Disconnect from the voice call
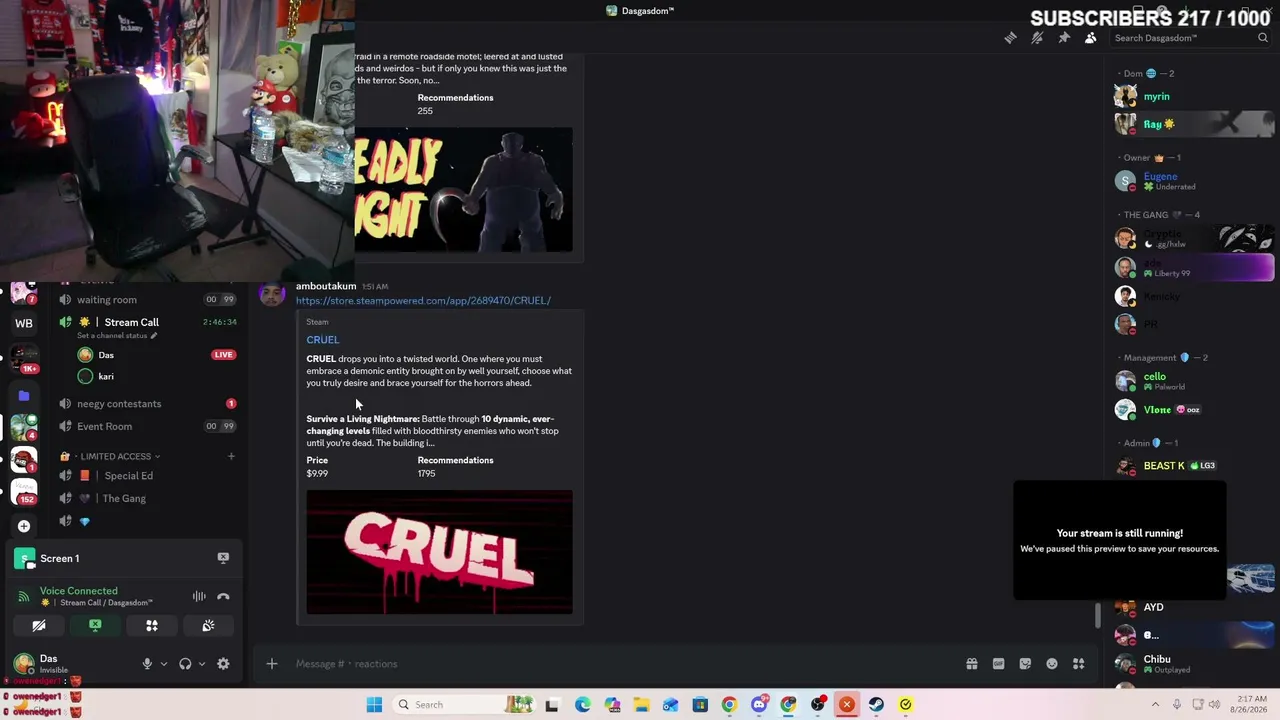The width and height of the screenshot is (1280, 720). pyautogui.click(x=223, y=597)
